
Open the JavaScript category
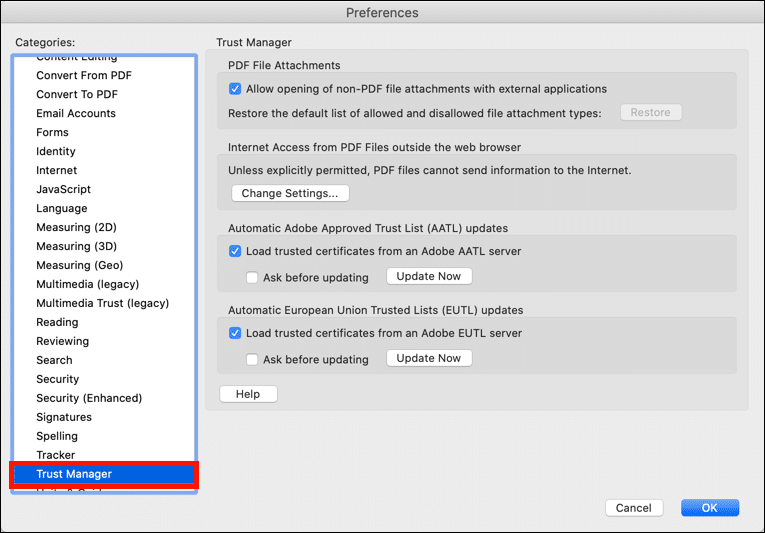[63, 189]
